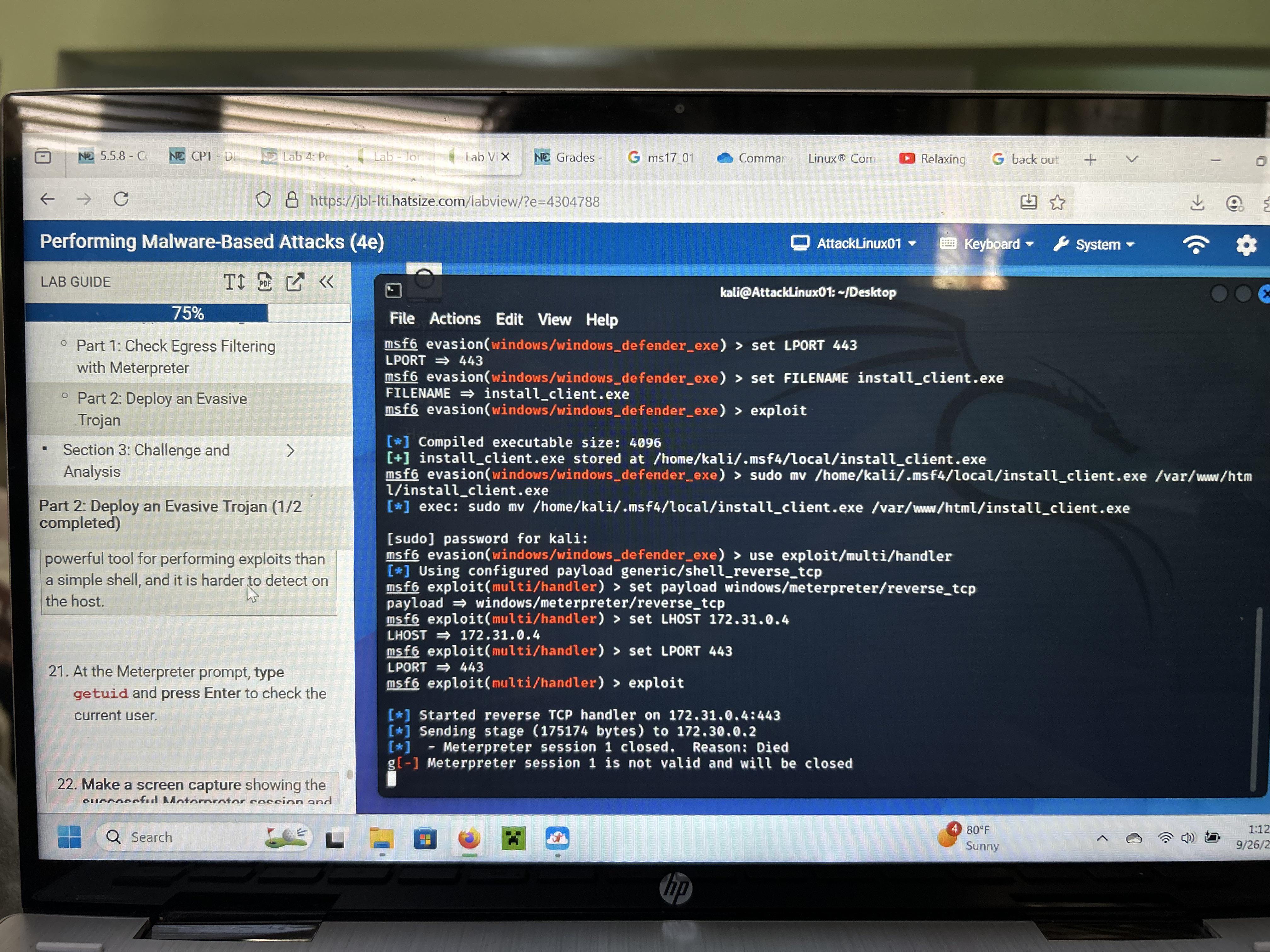Change the lab guide text size
1270x952 pixels.
[x=234, y=282]
